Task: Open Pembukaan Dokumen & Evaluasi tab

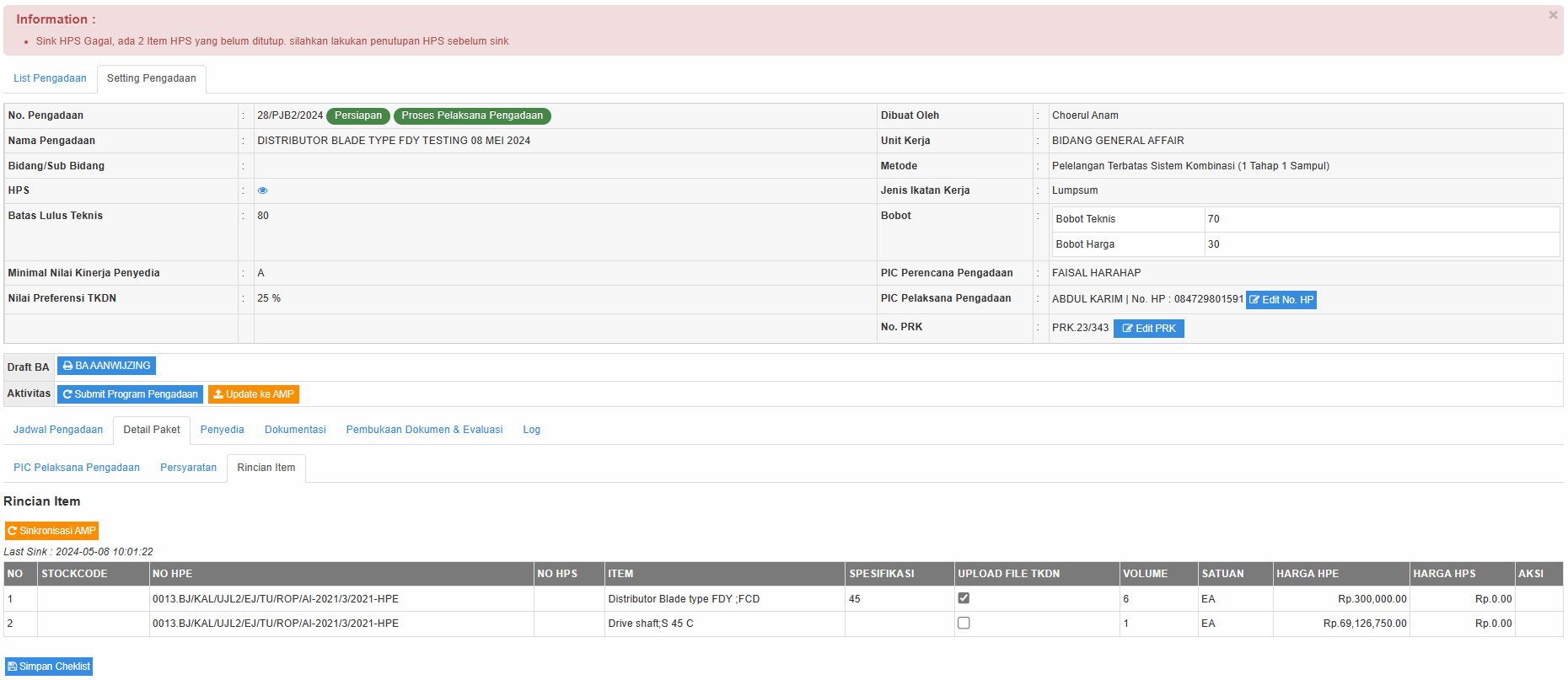Action: coord(424,430)
